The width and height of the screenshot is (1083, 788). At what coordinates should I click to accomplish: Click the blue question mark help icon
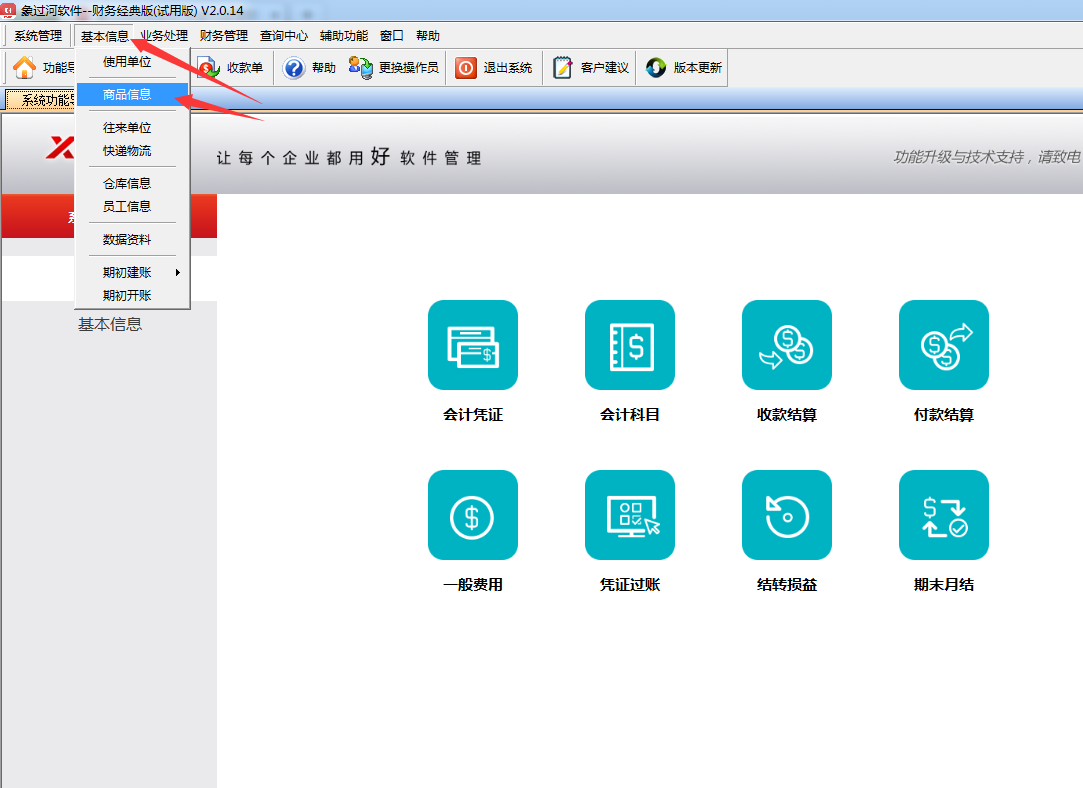[294, 68]
